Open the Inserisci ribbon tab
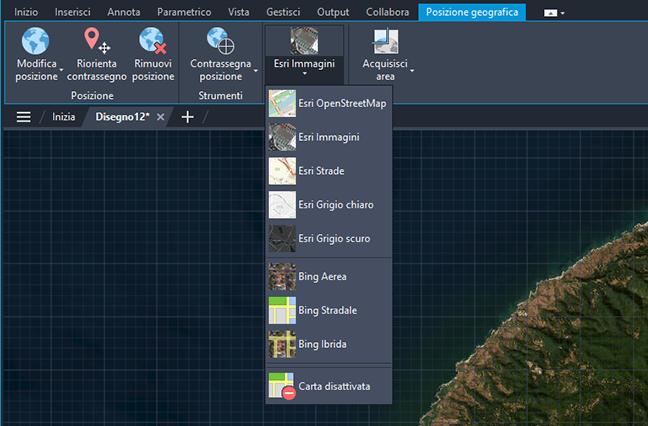Screen dimensions: 648x426 73,12
